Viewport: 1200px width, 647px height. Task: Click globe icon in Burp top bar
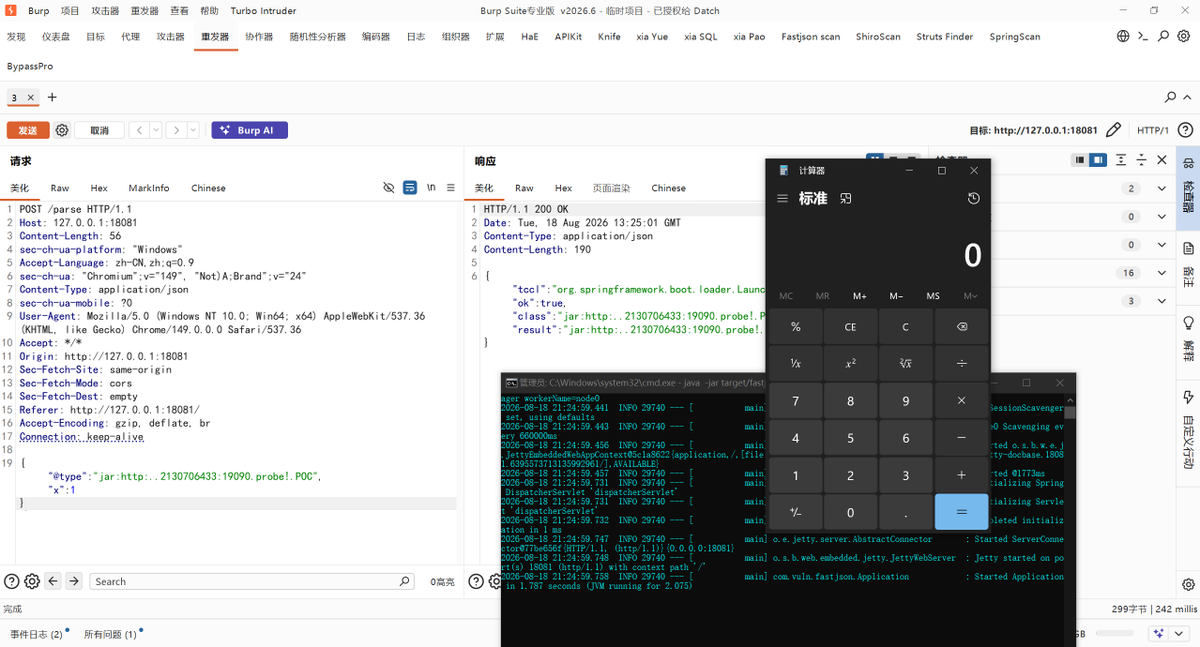point(1123,36)
